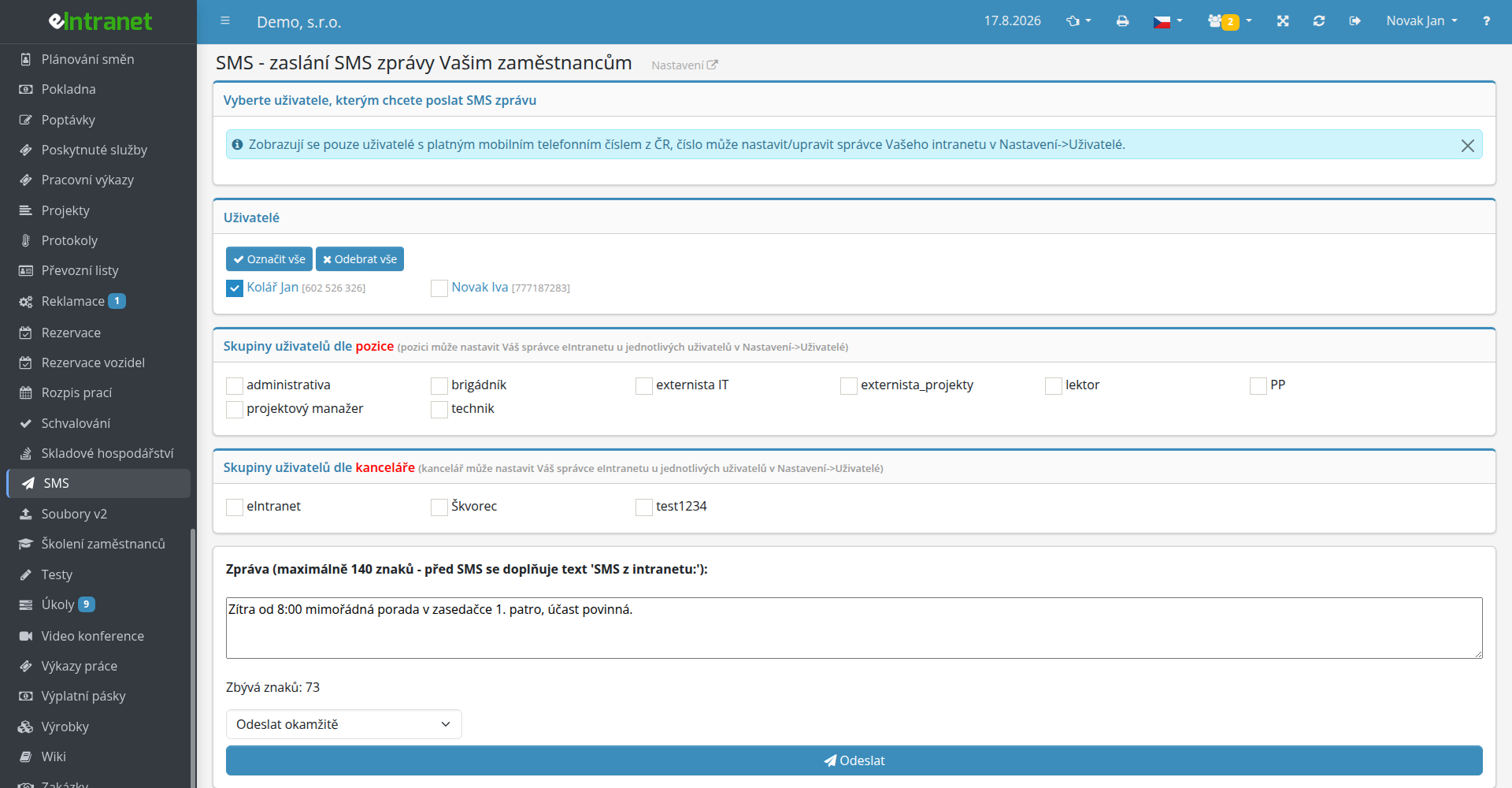Close the blue info alert
The image size is (1512, 788).
[1468, 146]
